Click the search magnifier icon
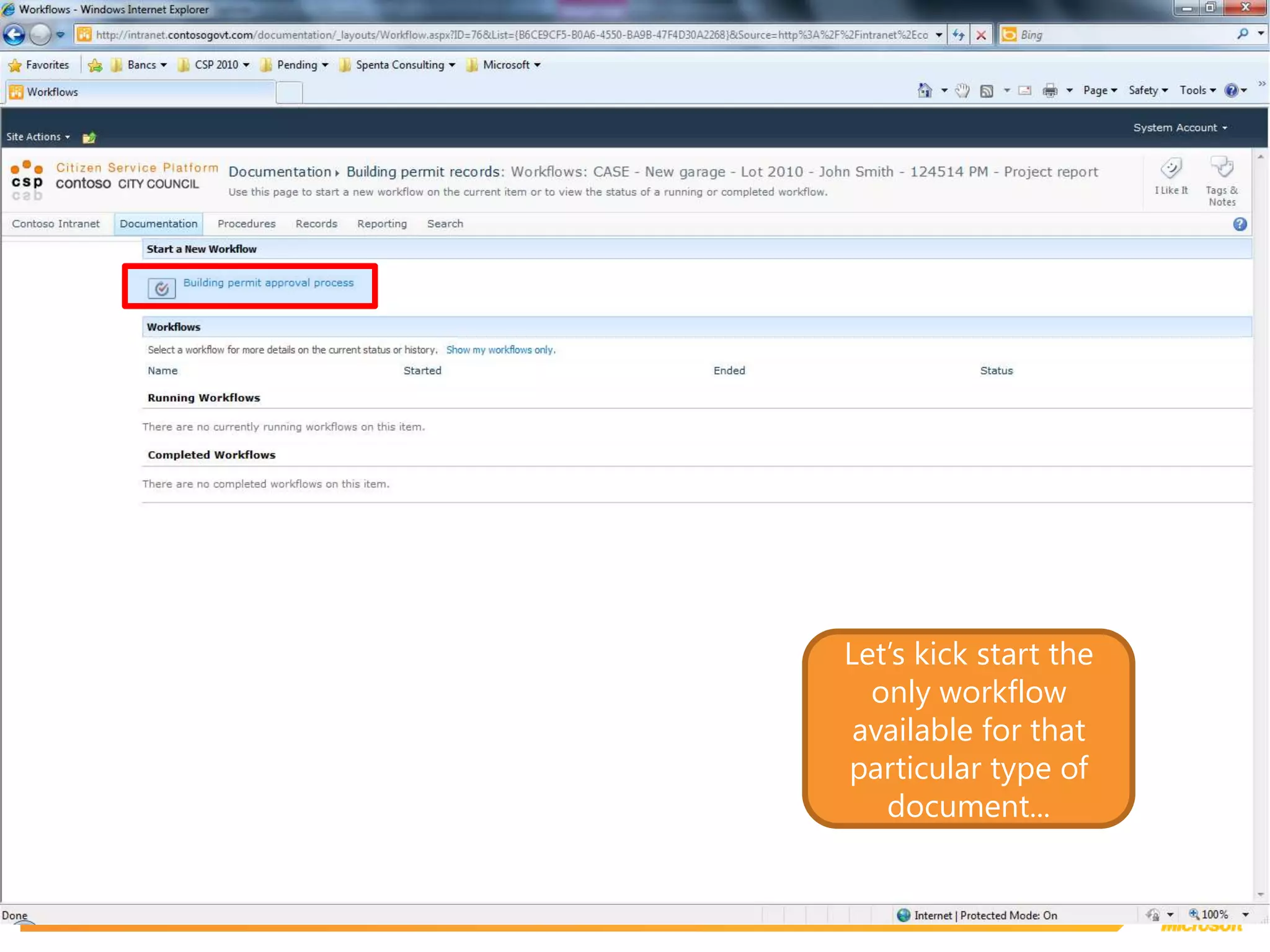This screenshot has height=952, width=1270. [1242, 34]
